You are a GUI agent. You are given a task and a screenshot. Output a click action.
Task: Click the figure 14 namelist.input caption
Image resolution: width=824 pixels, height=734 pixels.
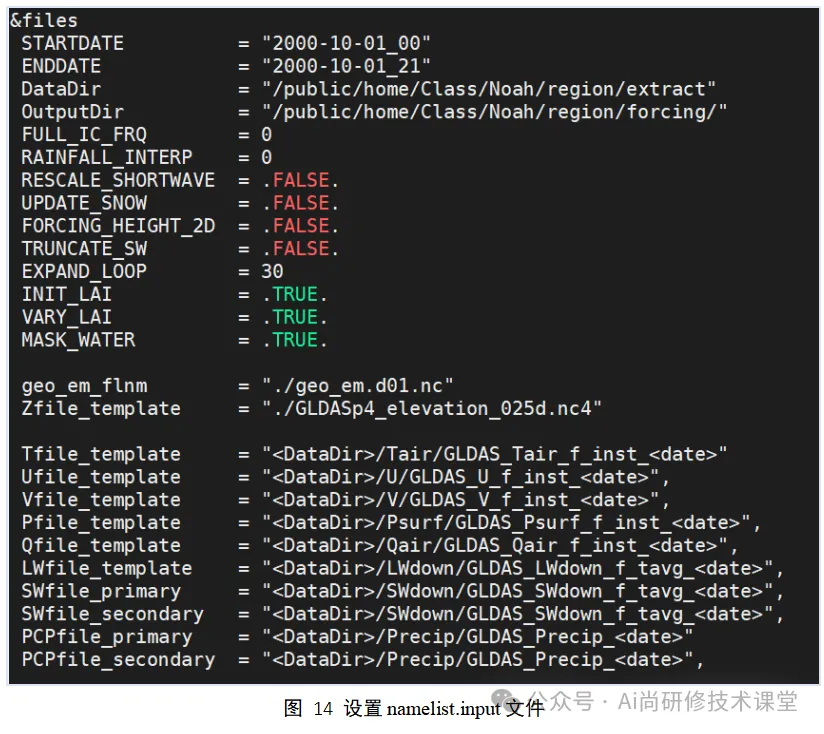point(414,709)
